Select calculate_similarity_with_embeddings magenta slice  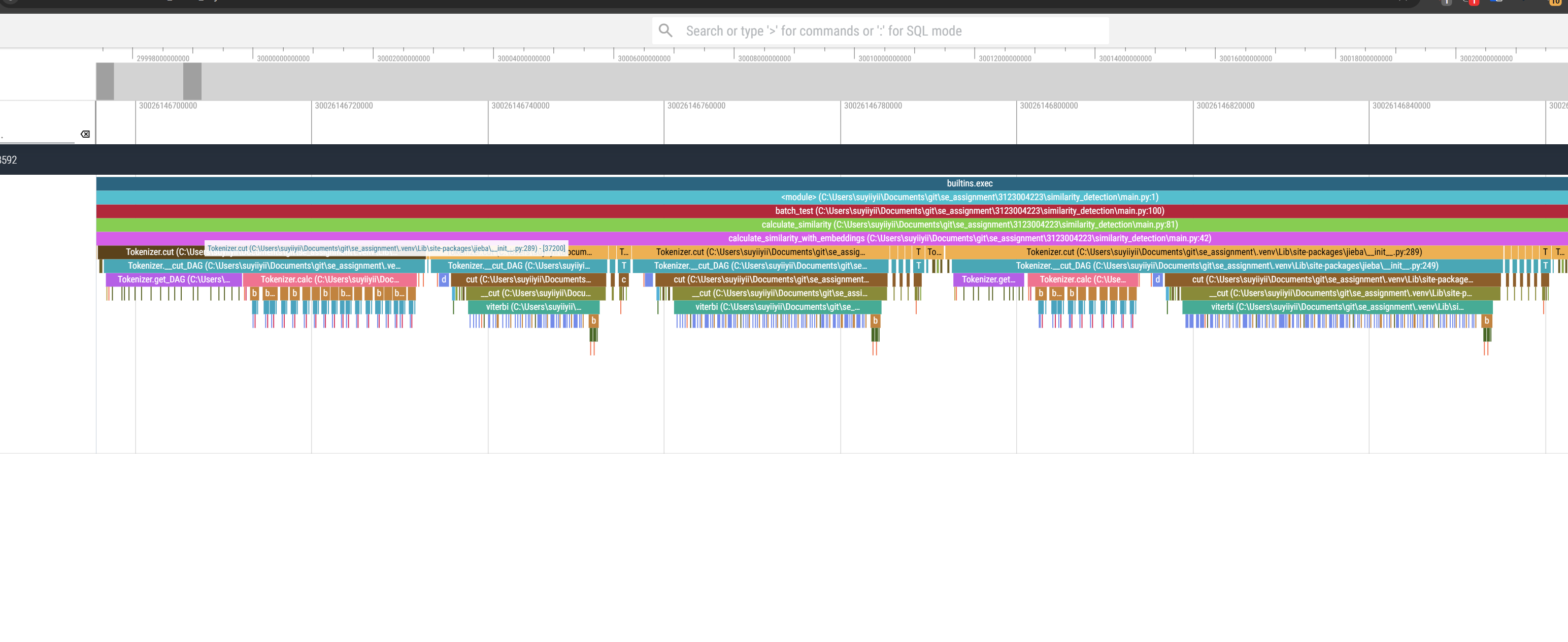969,238
